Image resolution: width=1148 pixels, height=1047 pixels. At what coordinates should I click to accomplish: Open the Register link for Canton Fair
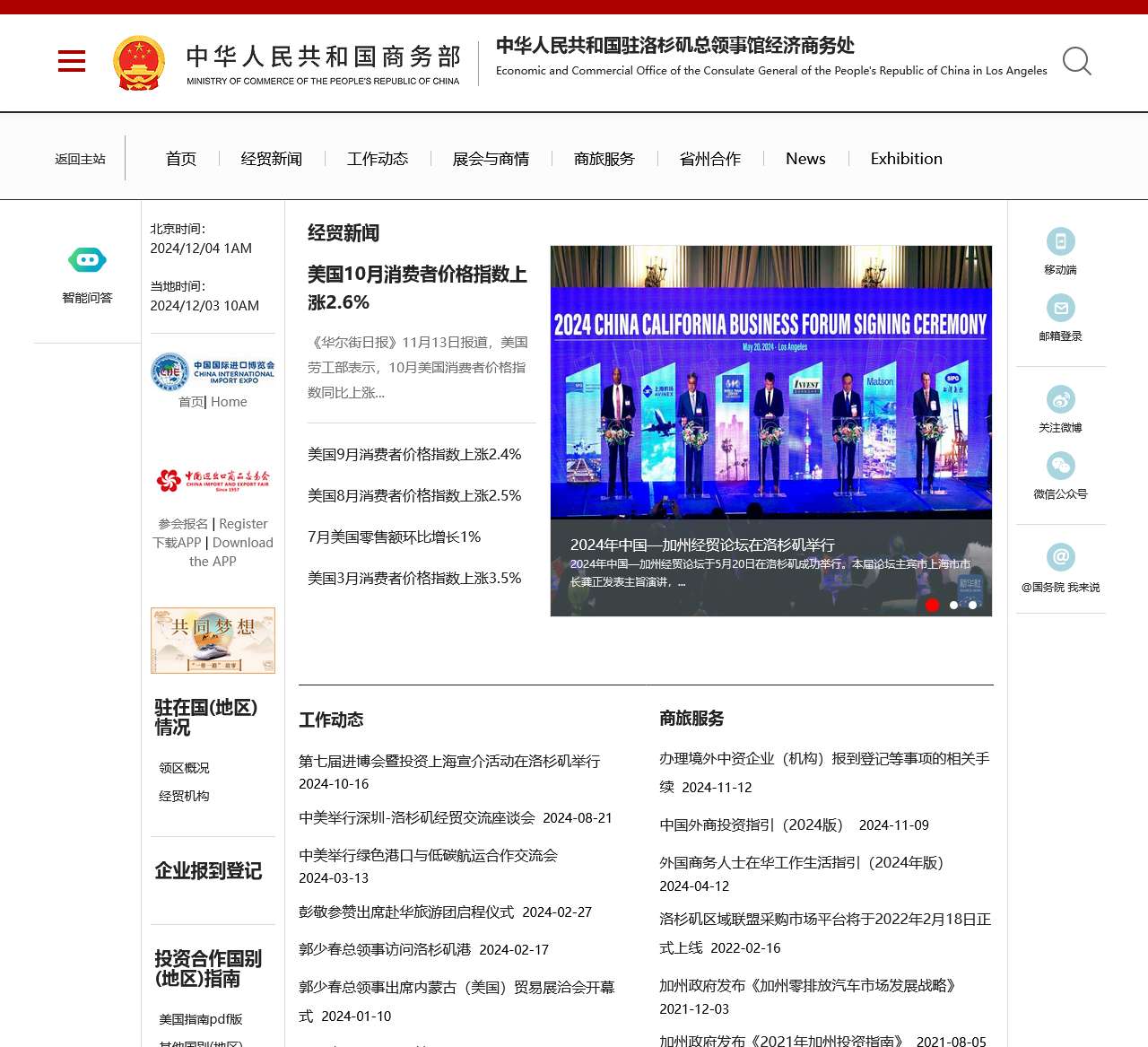pyautogui.click(x=243, y=523)
